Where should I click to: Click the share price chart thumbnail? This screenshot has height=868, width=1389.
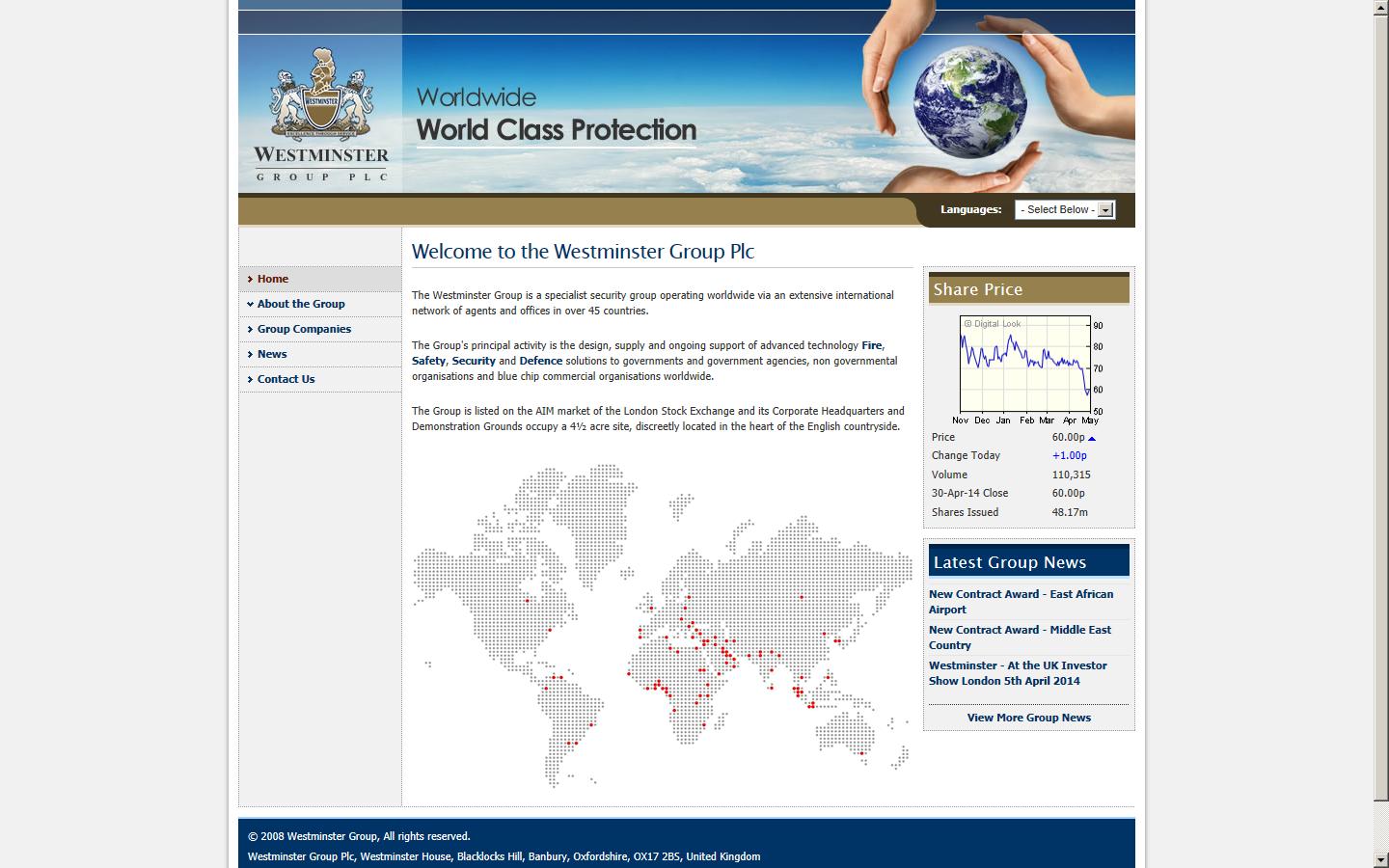1027,366
